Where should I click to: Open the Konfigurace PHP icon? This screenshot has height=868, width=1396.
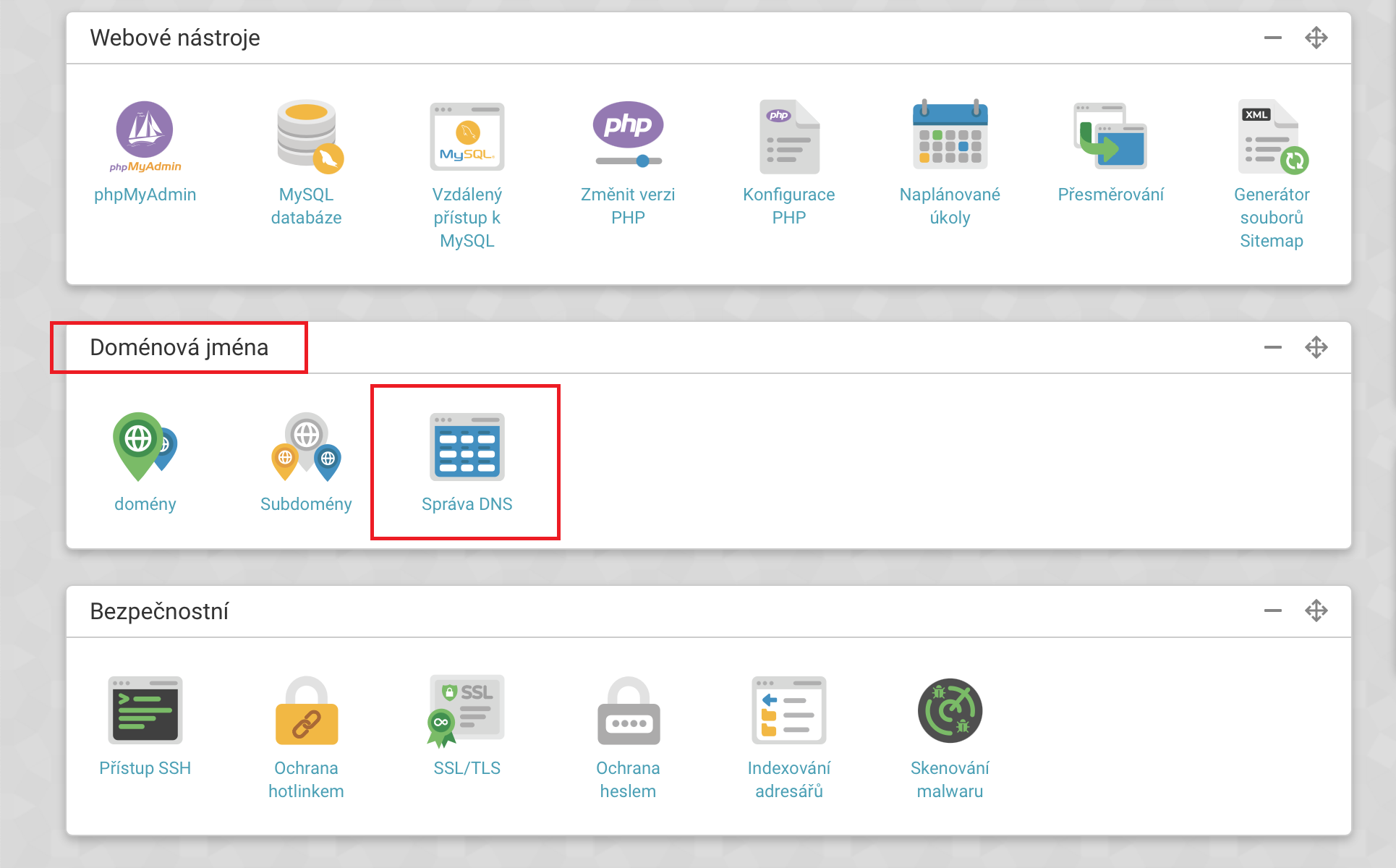coord(789,137)
